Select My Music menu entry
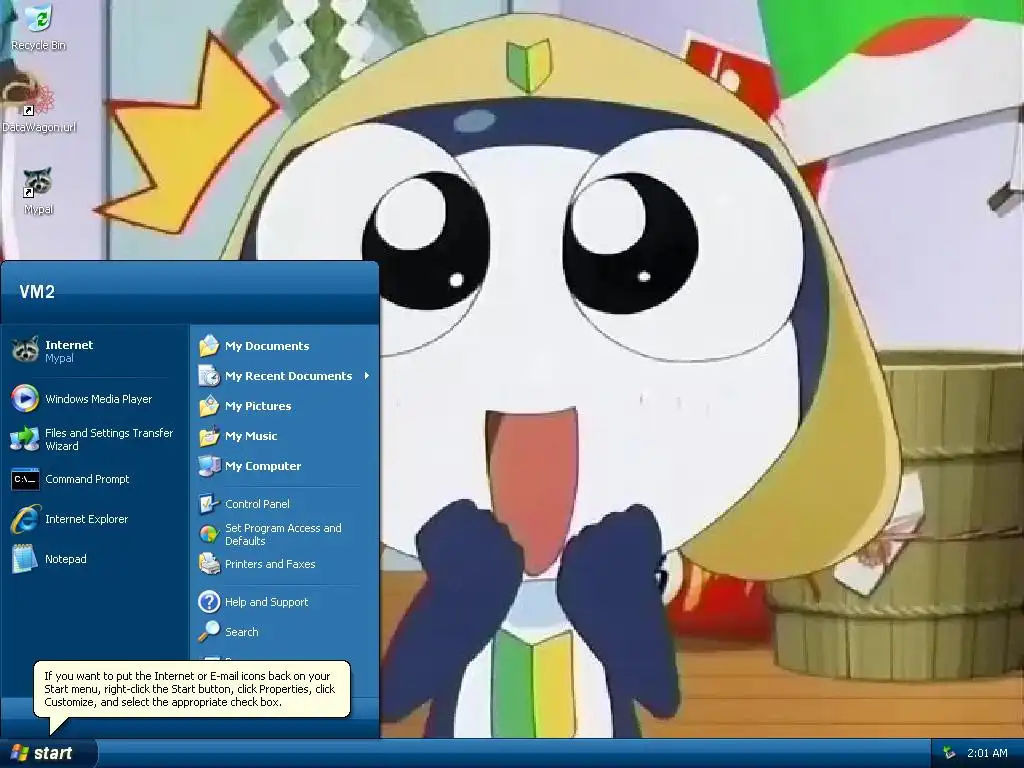Viewport: 1024px width, 768px height. click(285, 436)
